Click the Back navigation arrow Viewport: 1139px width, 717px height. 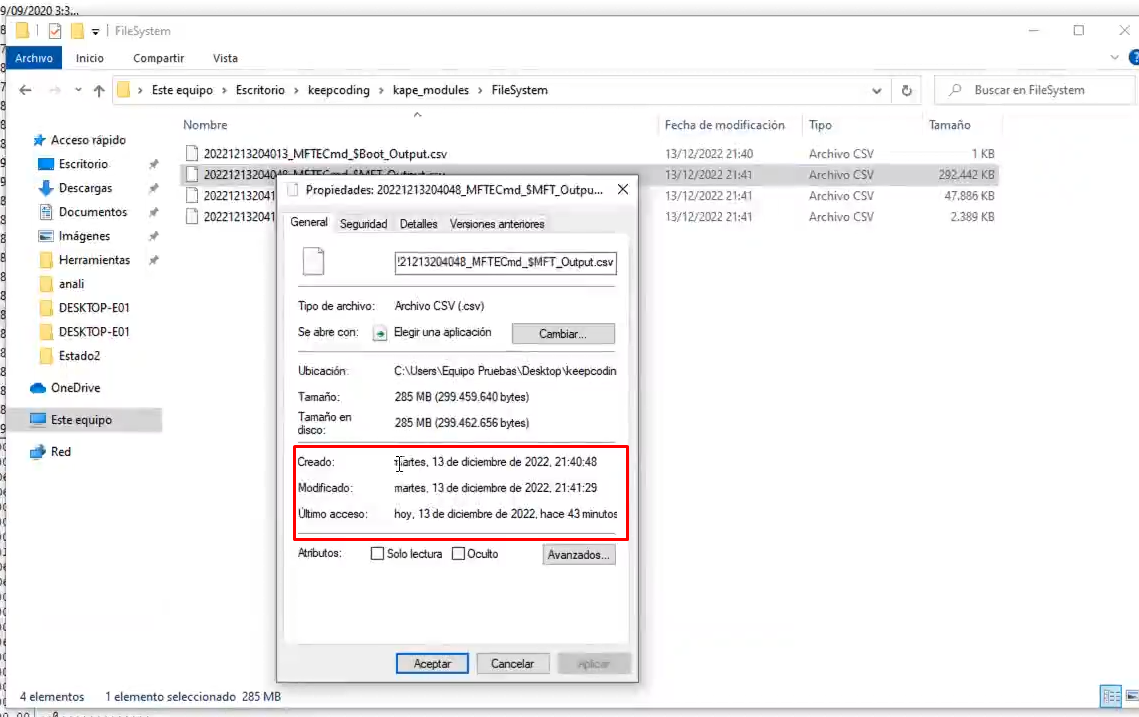25,90
